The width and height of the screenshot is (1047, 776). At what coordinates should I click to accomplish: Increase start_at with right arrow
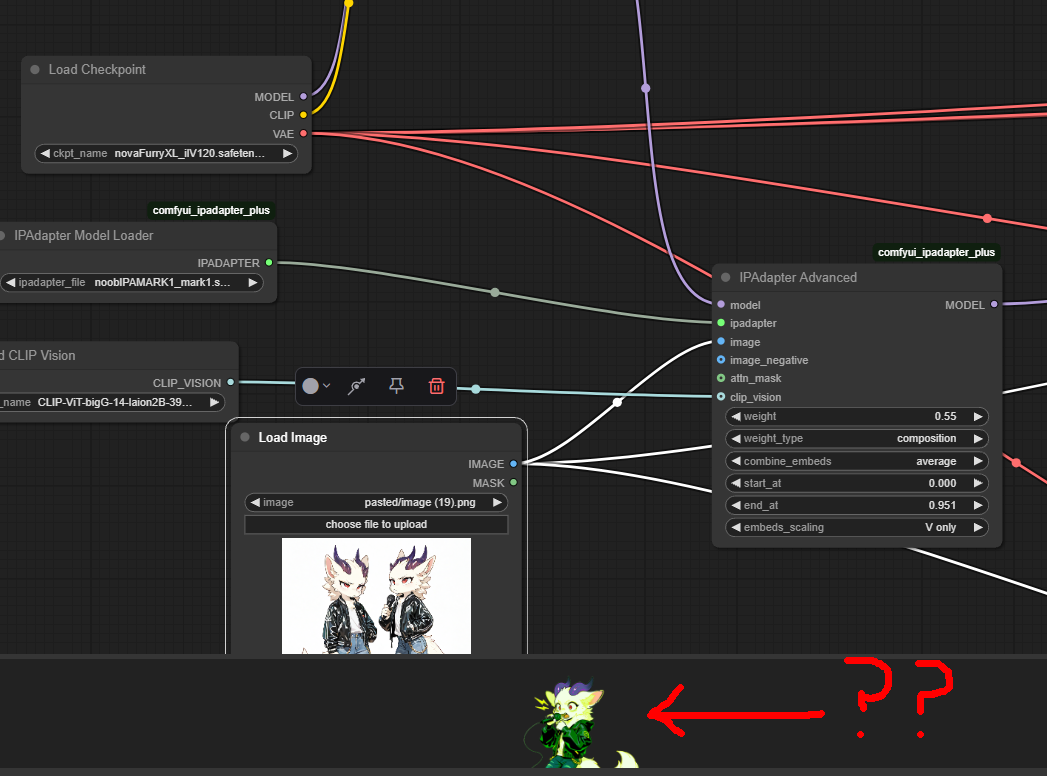(978, 483)
